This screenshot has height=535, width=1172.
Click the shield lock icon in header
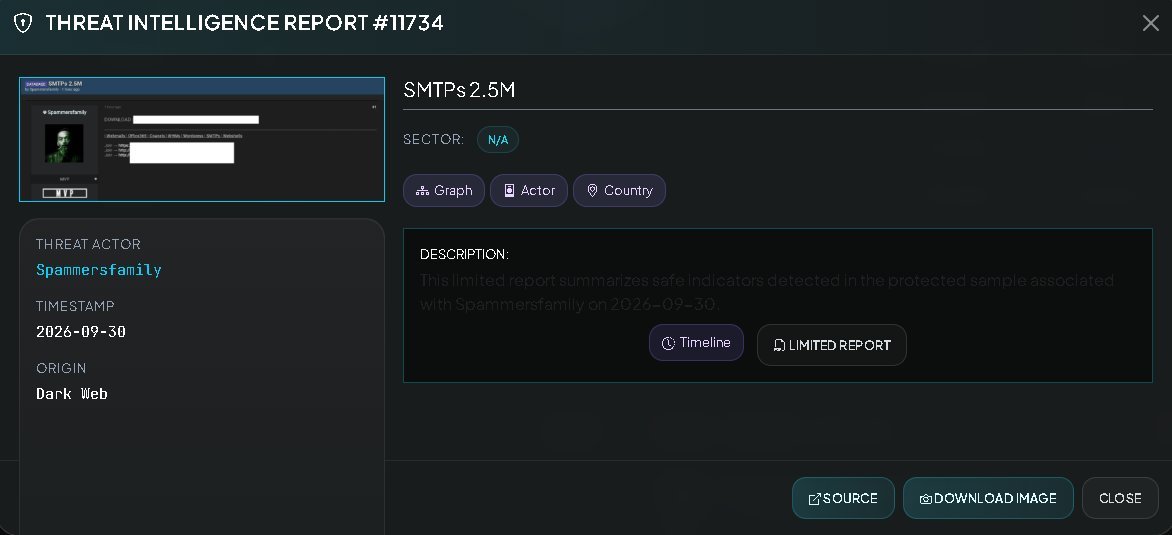(x=23, y=23)
